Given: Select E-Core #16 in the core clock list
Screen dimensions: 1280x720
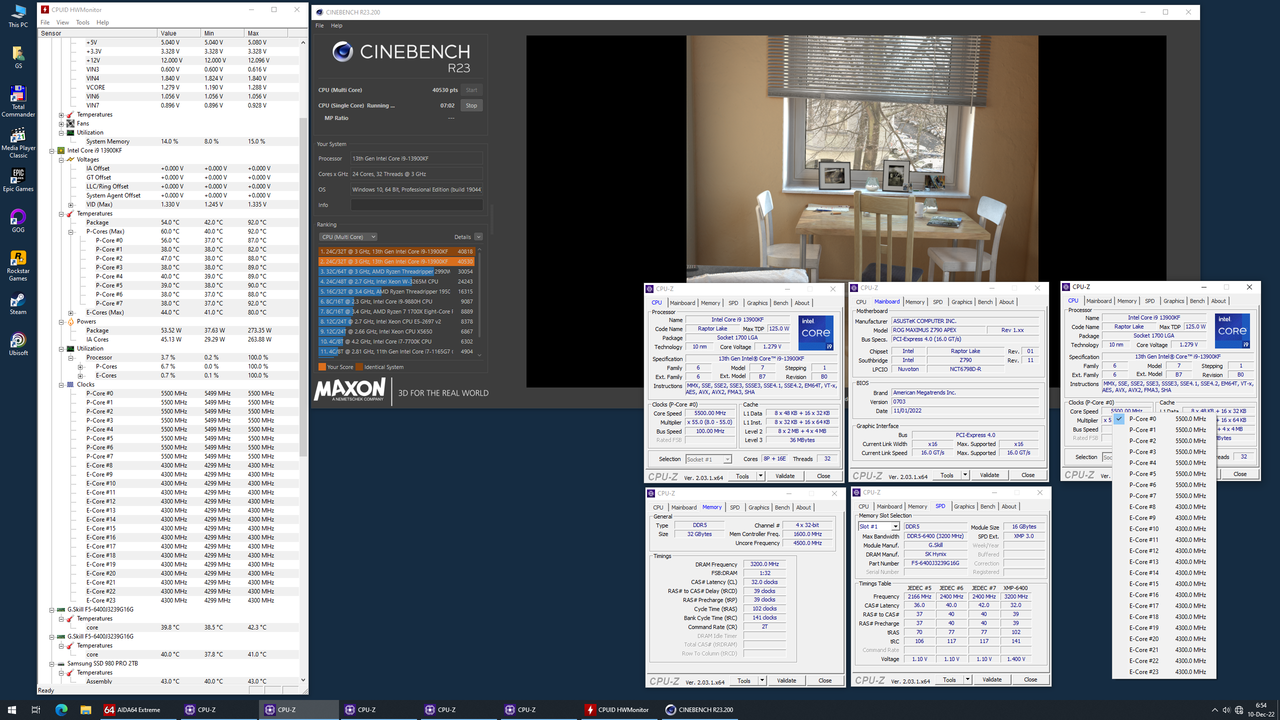Looking at the screenshot, I should [1164, 595].
